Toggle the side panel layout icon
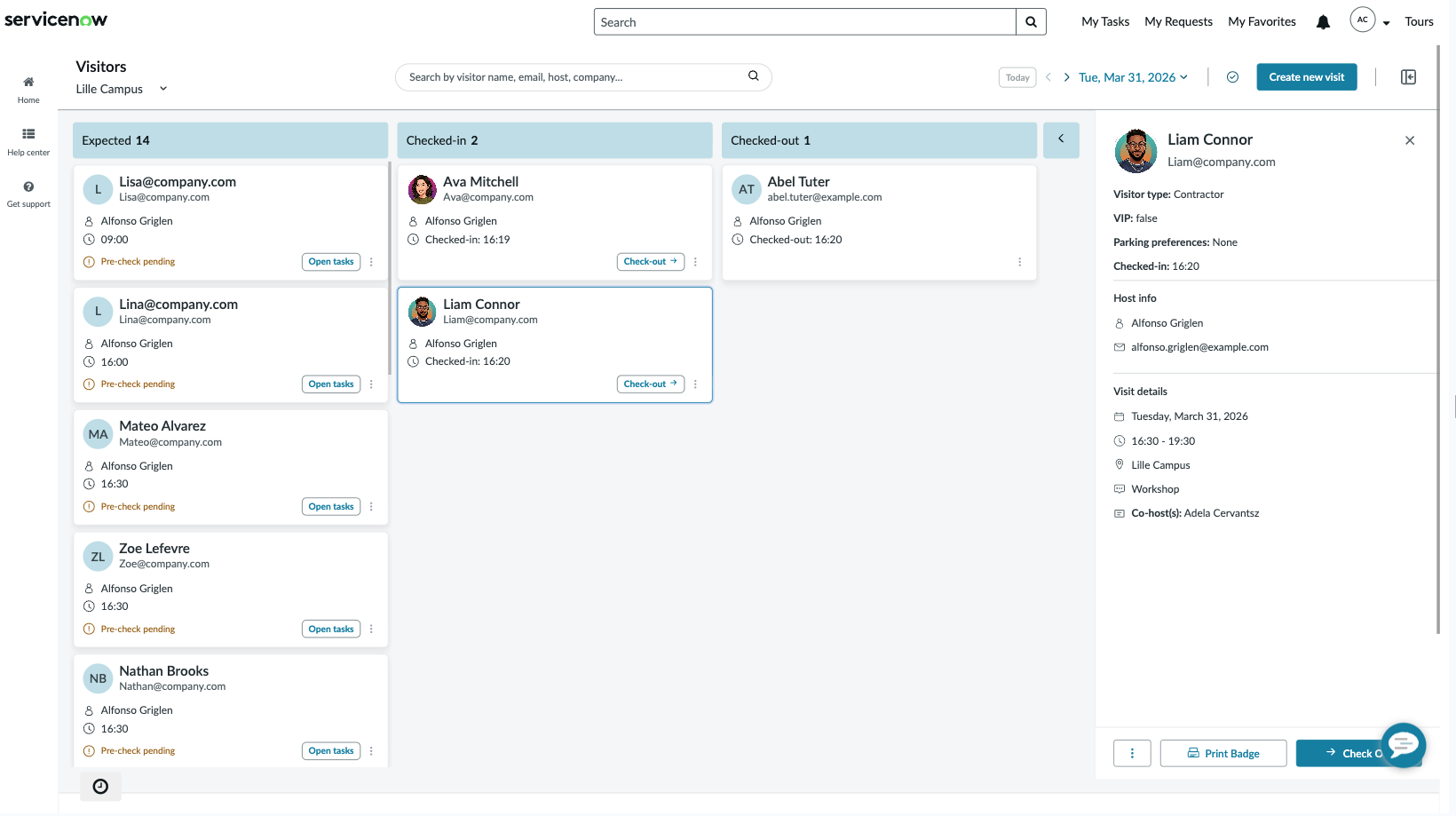1456x816 pixels. click(x=1408, y=77)
